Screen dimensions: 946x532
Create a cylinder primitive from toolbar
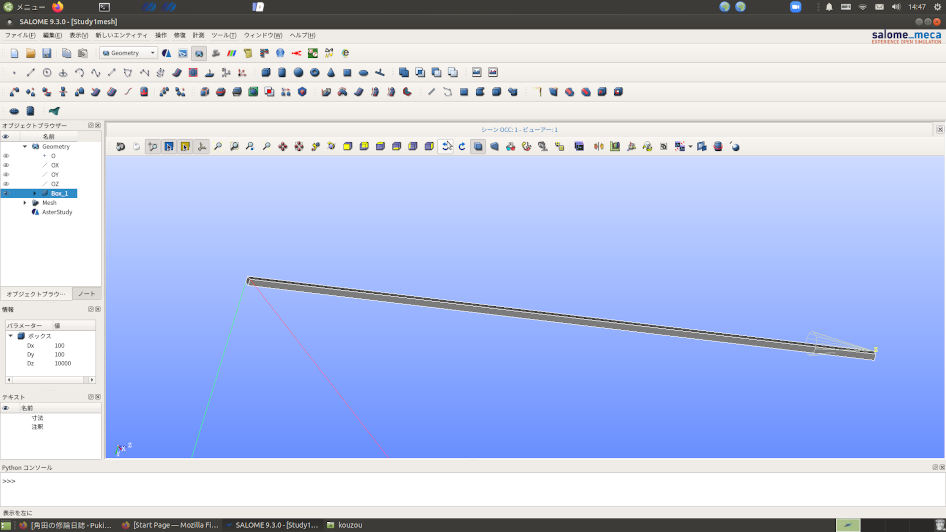(x=282, y=72)
